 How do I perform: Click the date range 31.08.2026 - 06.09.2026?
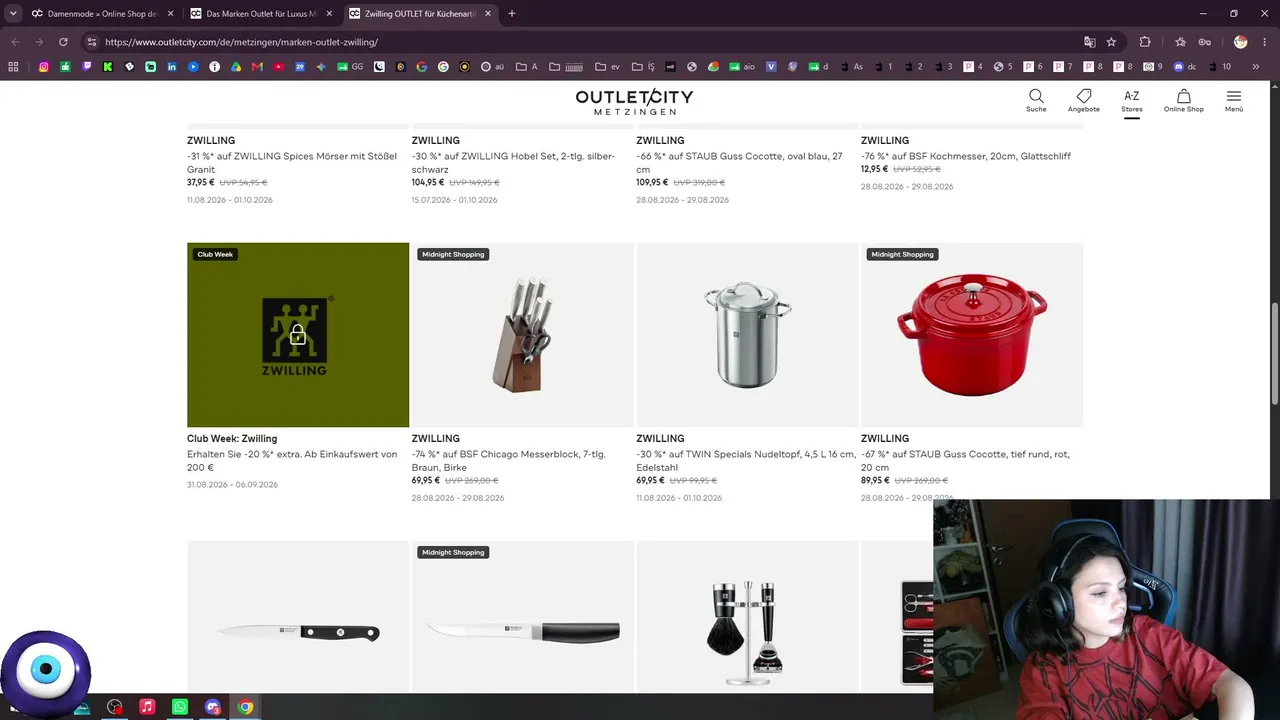tap(232, 485)
